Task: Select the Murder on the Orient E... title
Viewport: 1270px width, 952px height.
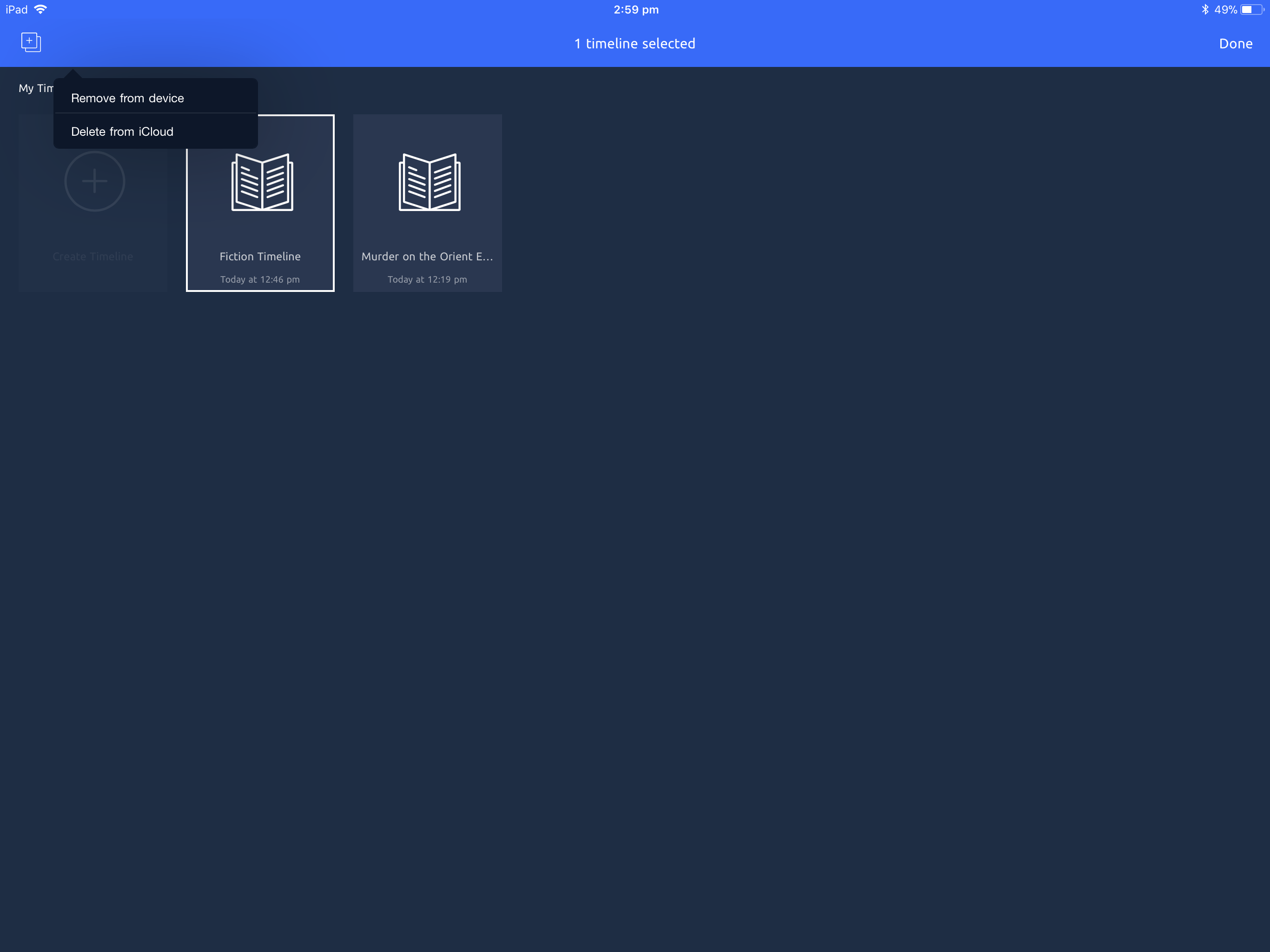Action: coord(427,257)
